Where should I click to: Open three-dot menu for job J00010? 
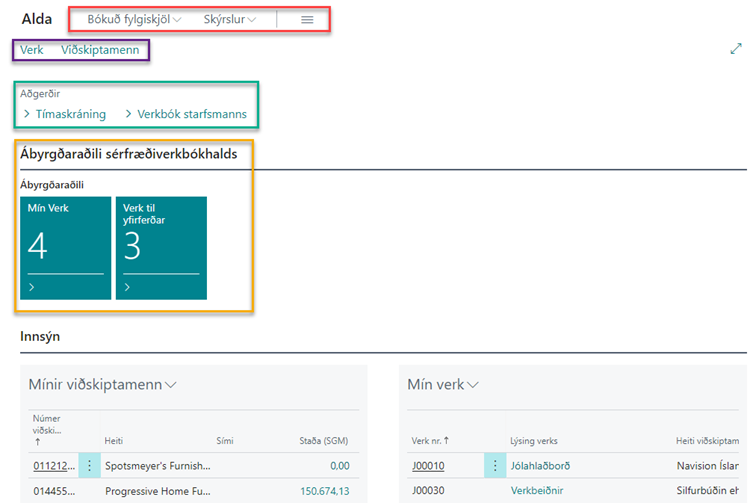(x=496, y=465)
